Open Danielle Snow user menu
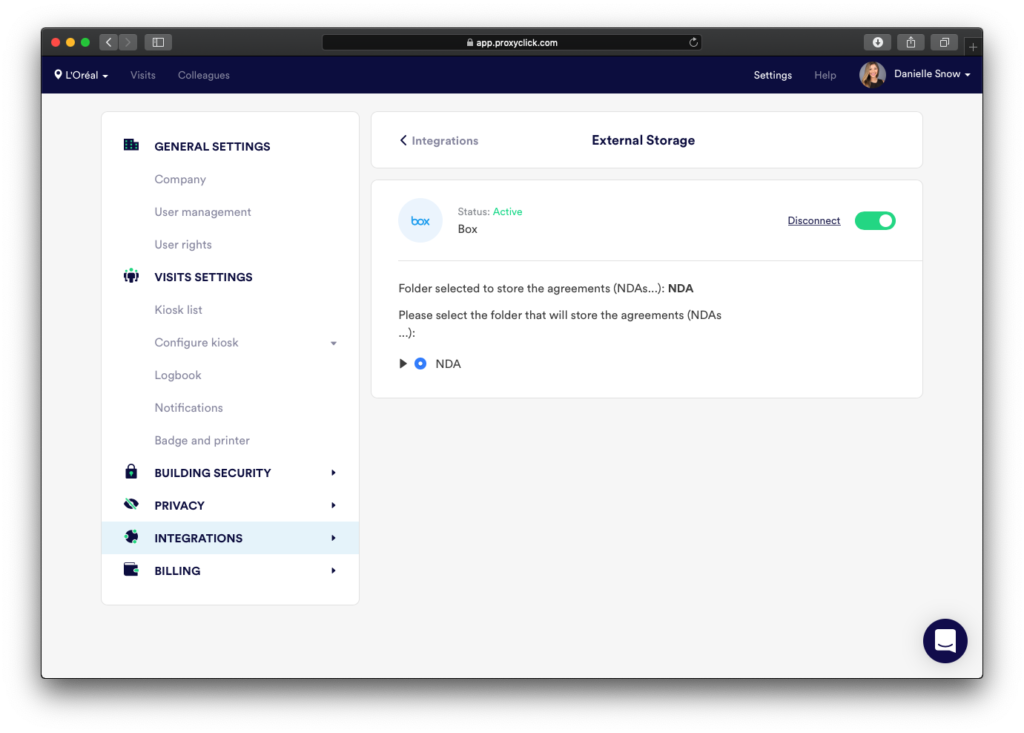 tap(915, 75)
